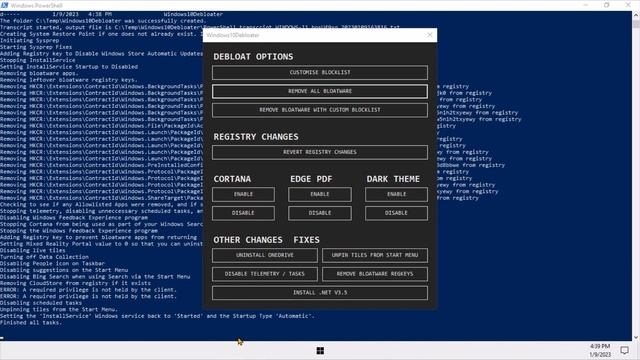Disable Edge PDF
The height and width of the screenshot is (360, 640).
[x=320, y=213]
